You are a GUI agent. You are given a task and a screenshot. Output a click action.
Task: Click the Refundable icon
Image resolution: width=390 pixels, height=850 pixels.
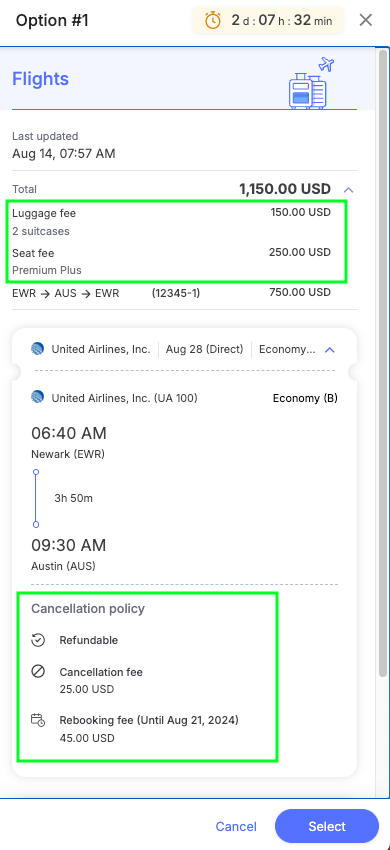(x=37, y=640)
